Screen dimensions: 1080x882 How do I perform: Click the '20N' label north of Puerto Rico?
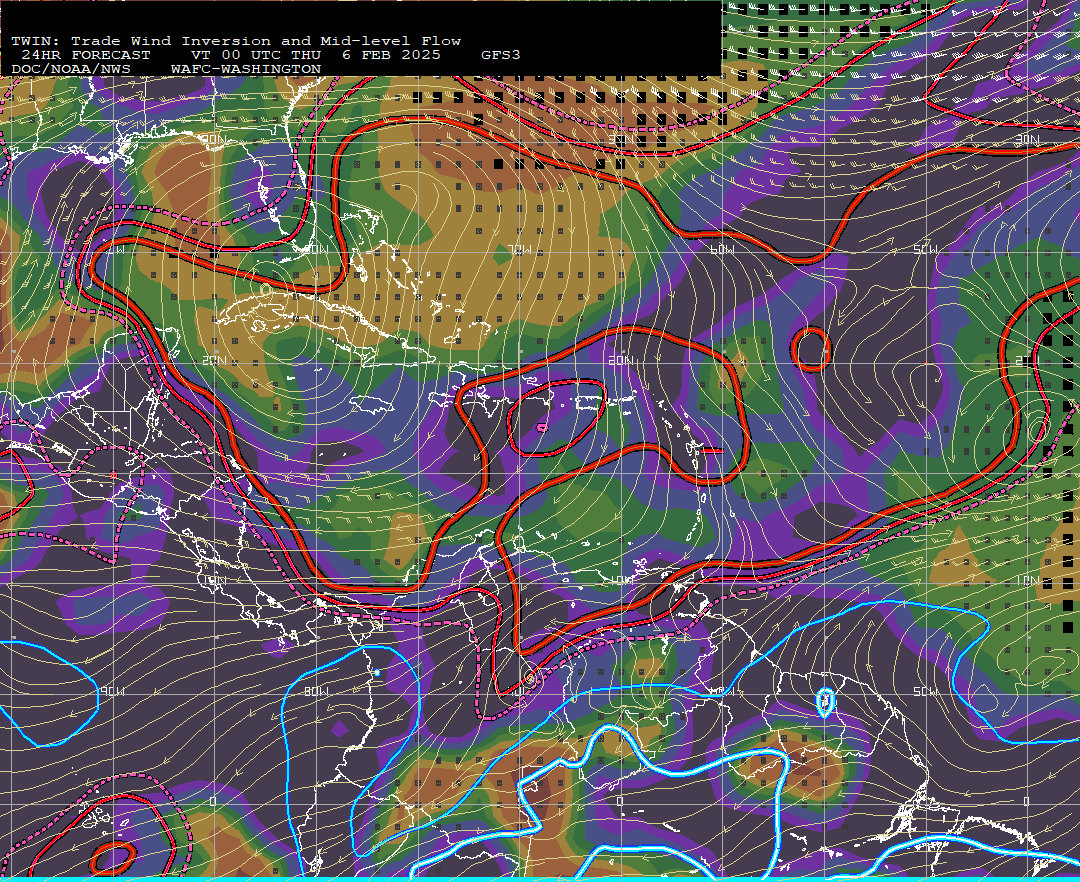pos(621,361)
